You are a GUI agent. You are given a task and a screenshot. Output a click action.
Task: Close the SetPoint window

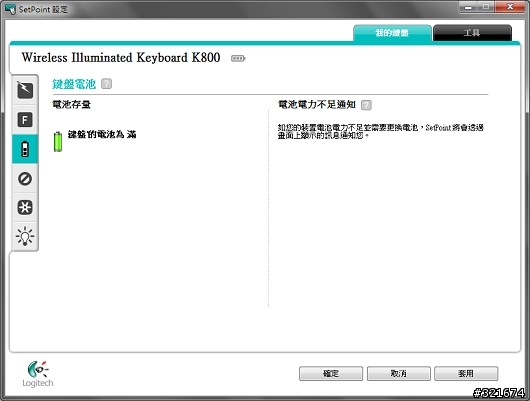[x=510, y=7]
